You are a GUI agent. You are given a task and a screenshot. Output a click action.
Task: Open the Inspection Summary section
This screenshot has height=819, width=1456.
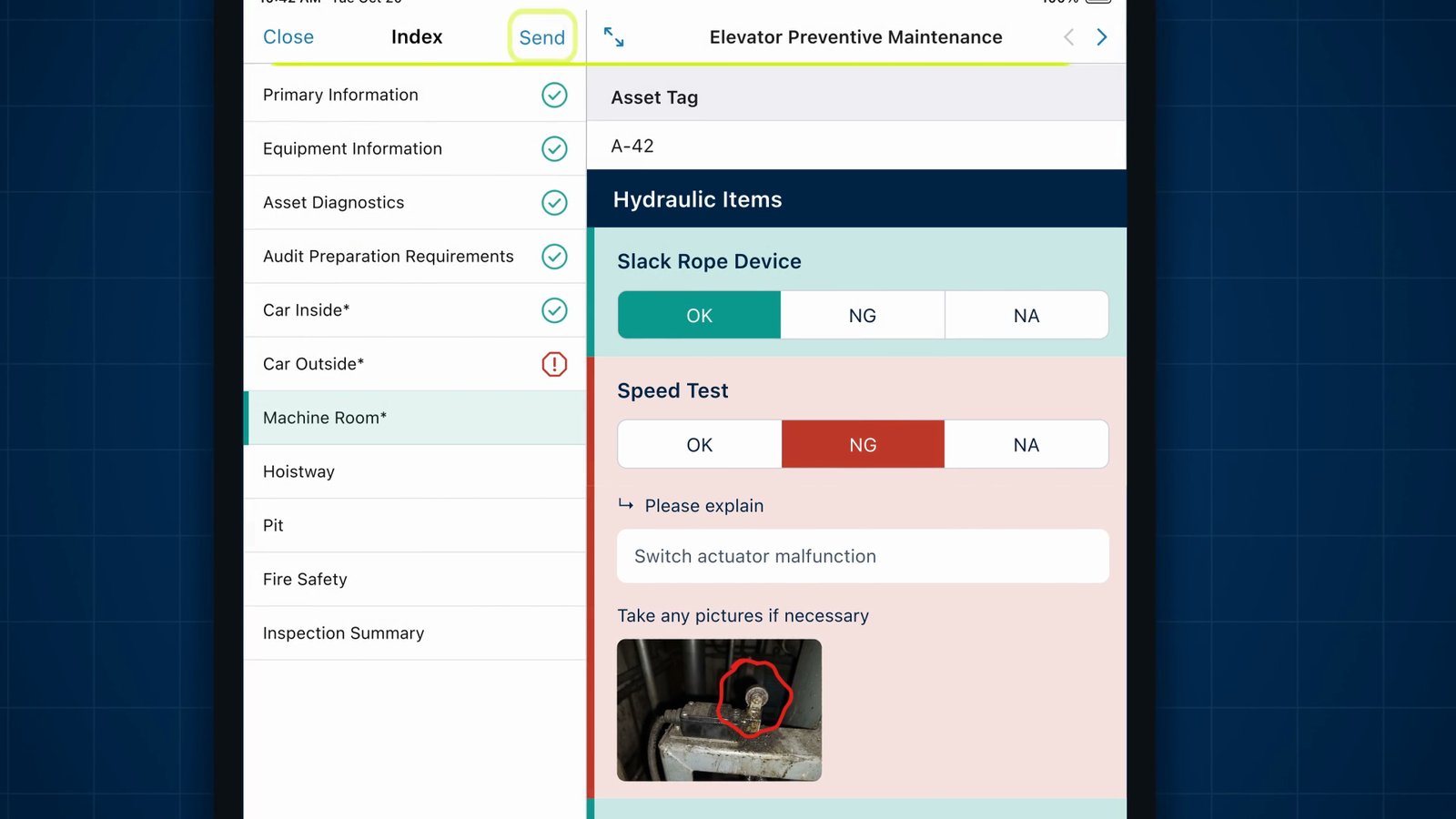point(415,632)
